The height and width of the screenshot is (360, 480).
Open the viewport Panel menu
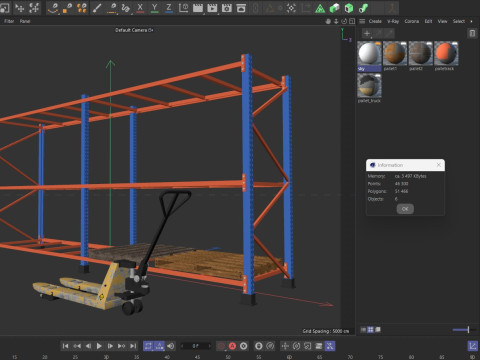point(25,21)
